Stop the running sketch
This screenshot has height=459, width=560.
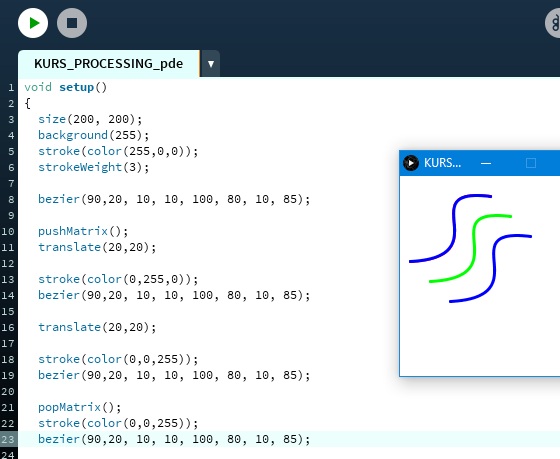click(72, 23)
